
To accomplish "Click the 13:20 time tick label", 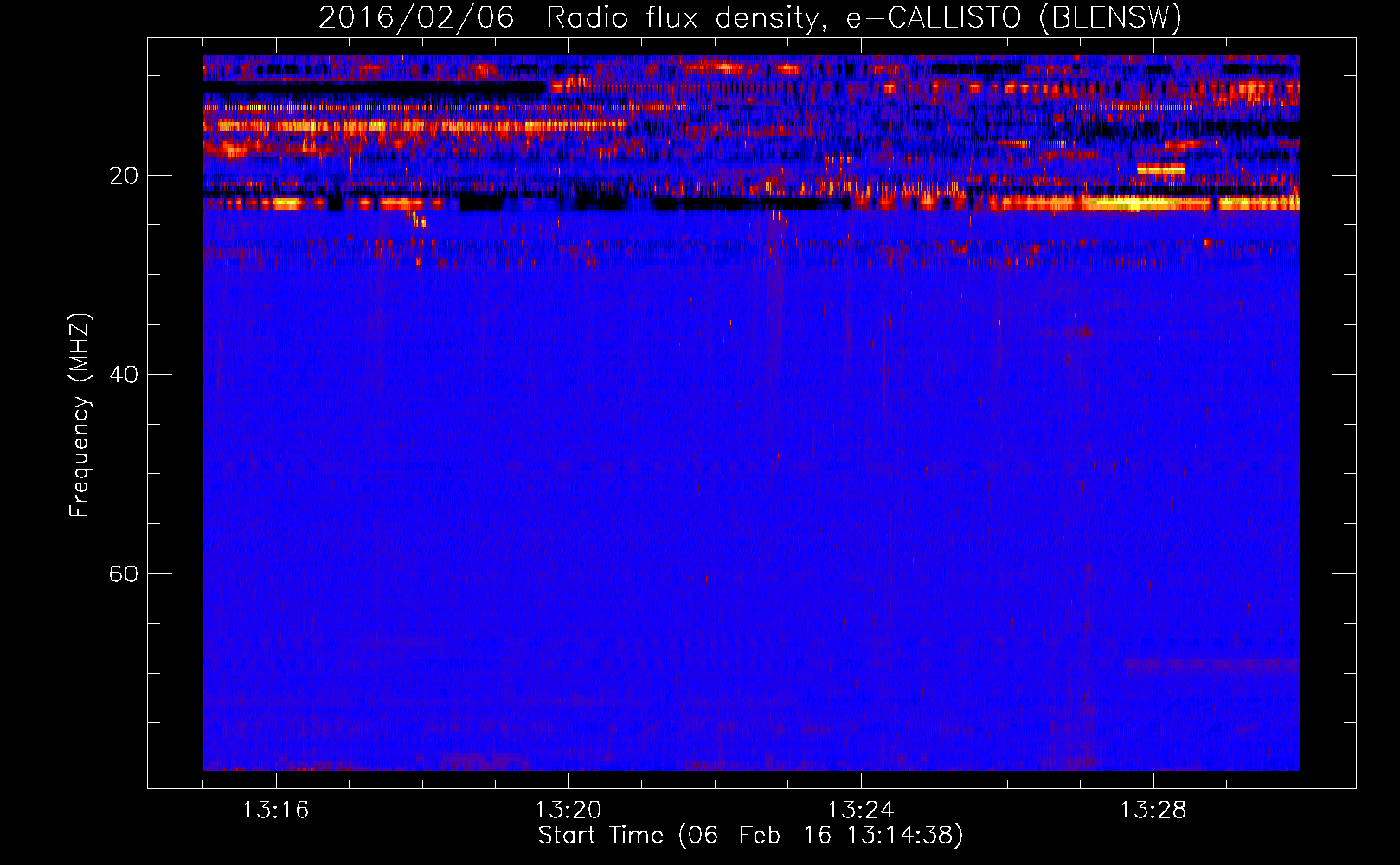I will (568, 811).
